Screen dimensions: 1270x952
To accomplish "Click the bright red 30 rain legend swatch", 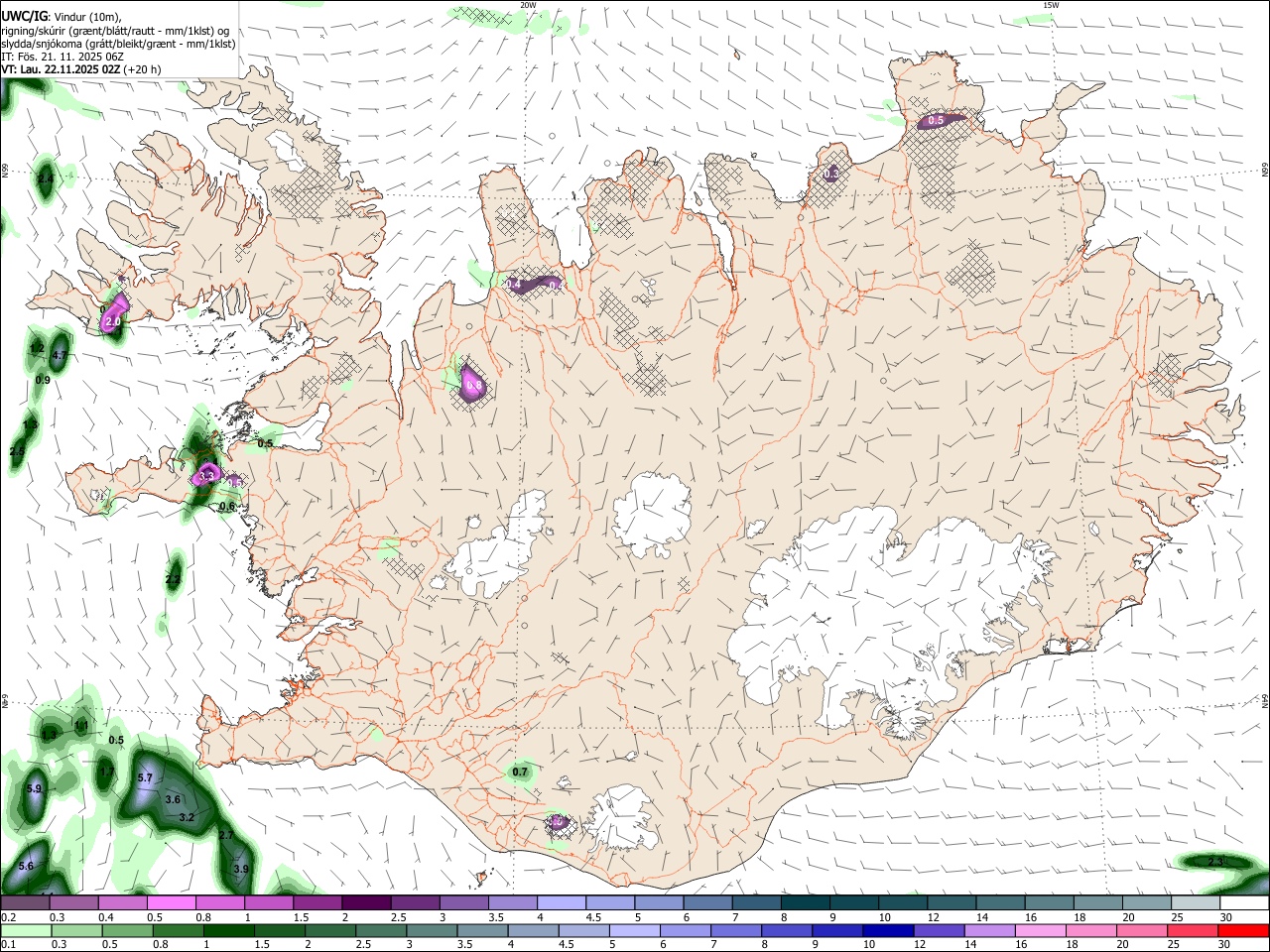I will [x=1243, y=931].
